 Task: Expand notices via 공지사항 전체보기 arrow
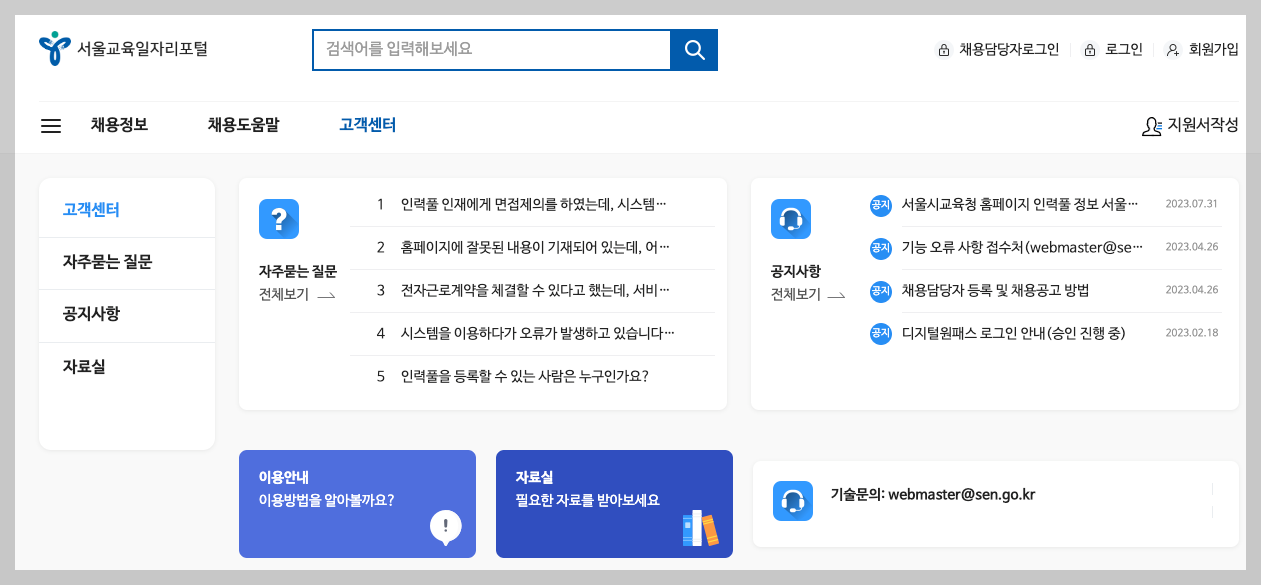click(x=809, y=295)
